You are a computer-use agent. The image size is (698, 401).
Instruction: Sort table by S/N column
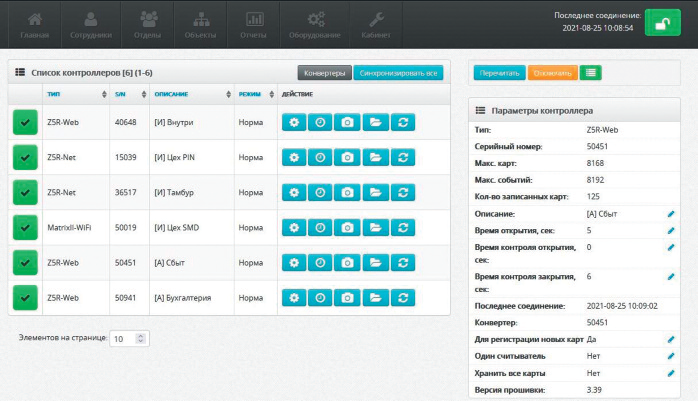pos(130,94)
